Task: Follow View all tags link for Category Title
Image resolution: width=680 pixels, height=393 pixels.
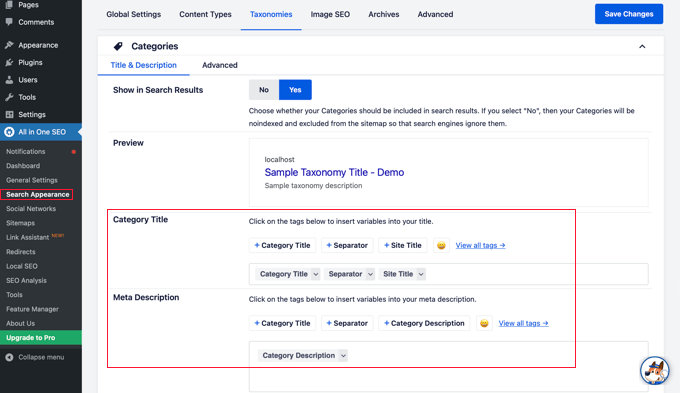Action: click(x=480, y=246)
